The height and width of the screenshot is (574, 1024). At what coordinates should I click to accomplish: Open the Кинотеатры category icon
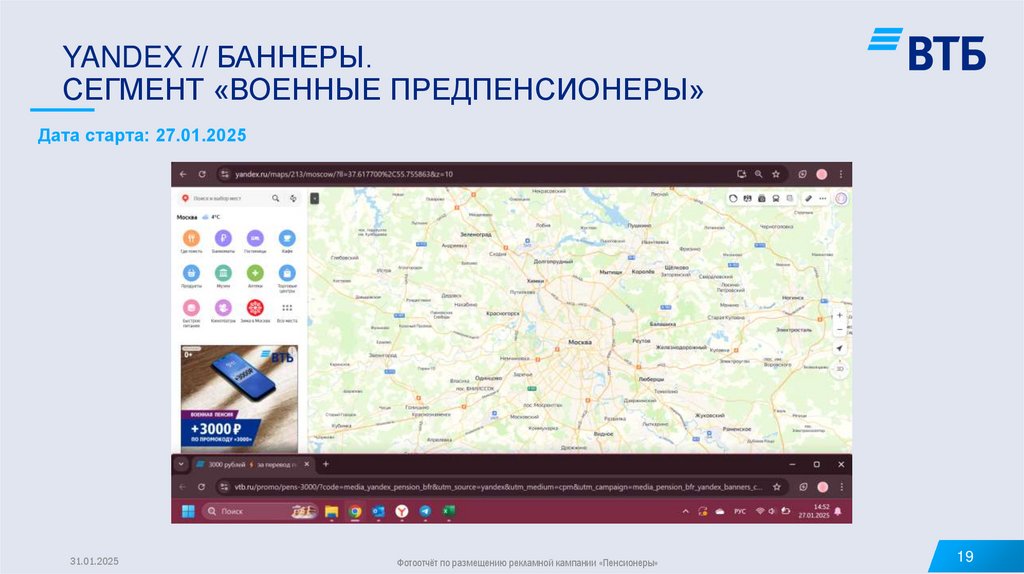point(223,308)
